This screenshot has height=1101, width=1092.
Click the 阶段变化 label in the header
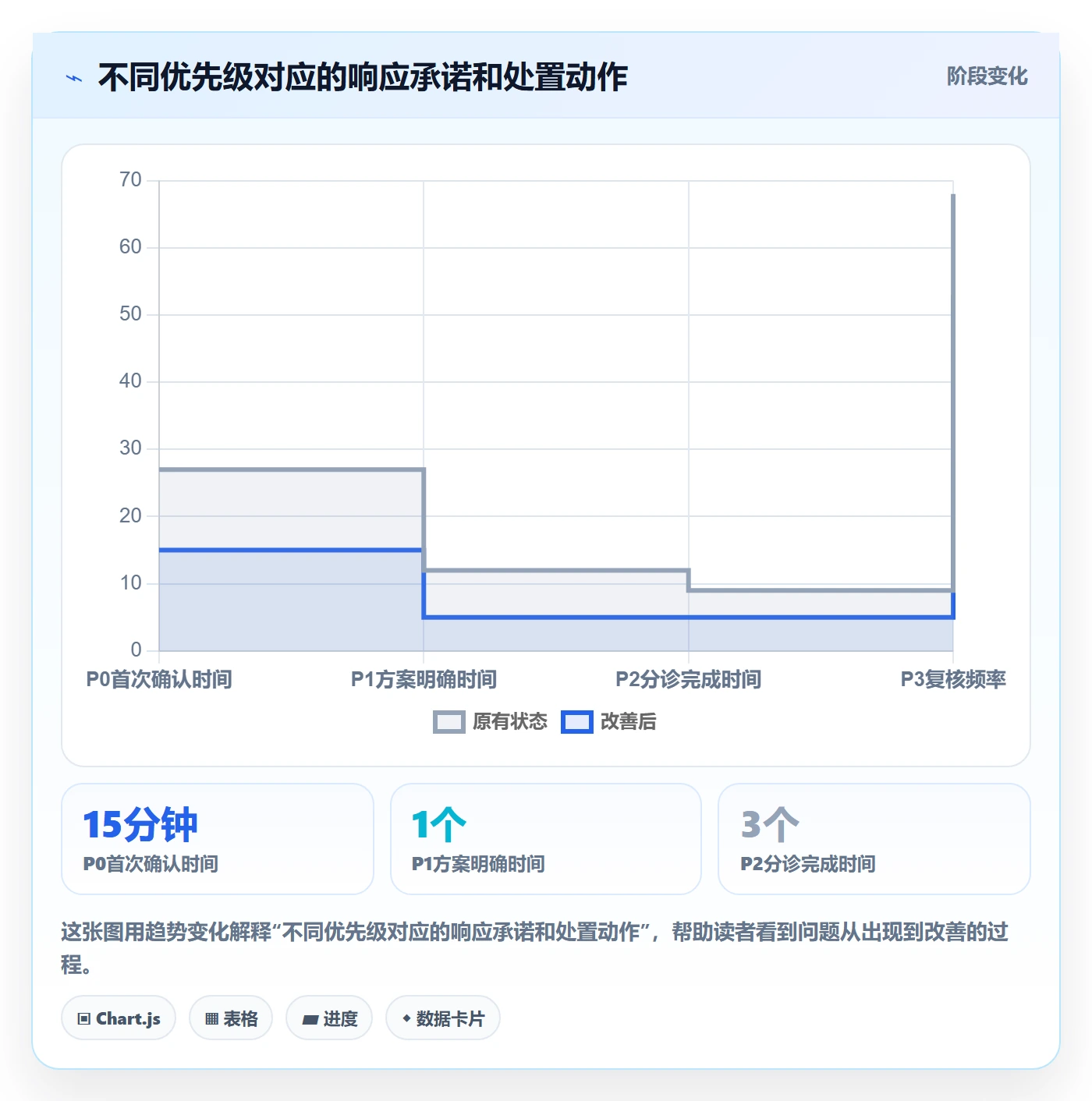pyautogui.click(x=987, y=76)
